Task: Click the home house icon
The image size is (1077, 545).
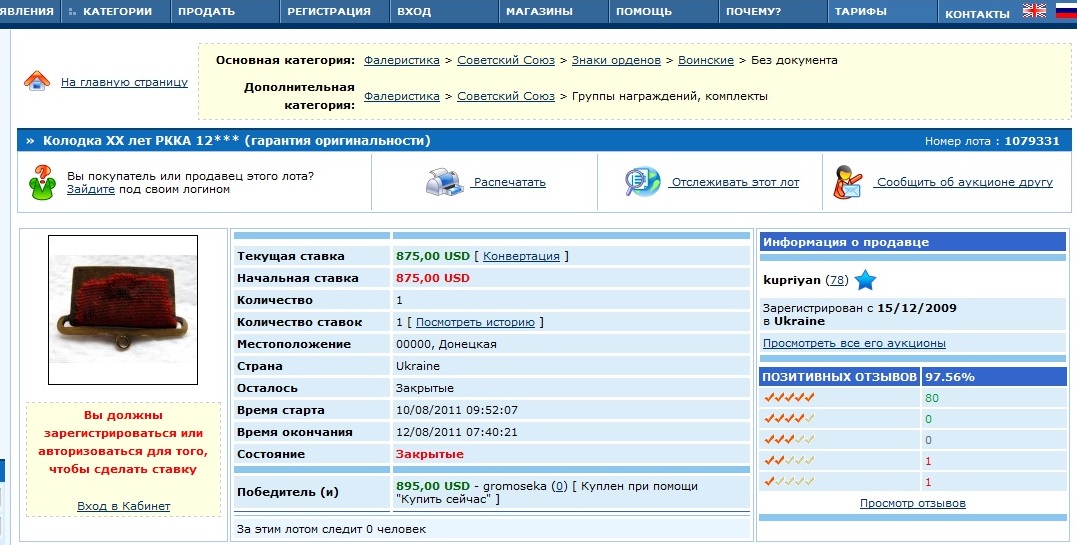Action: coord(36,81)
